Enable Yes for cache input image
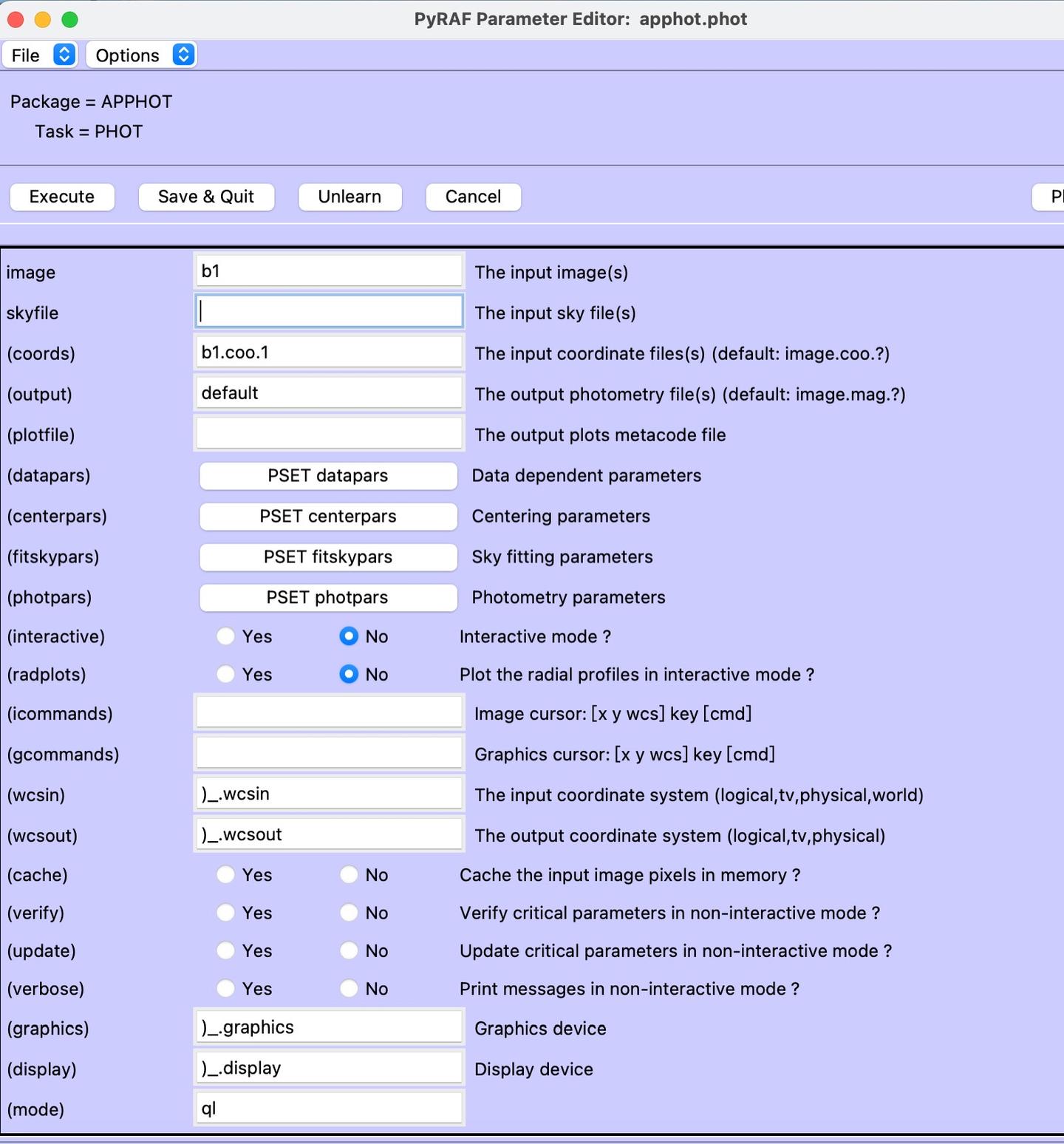 click(x=225, y=875)
